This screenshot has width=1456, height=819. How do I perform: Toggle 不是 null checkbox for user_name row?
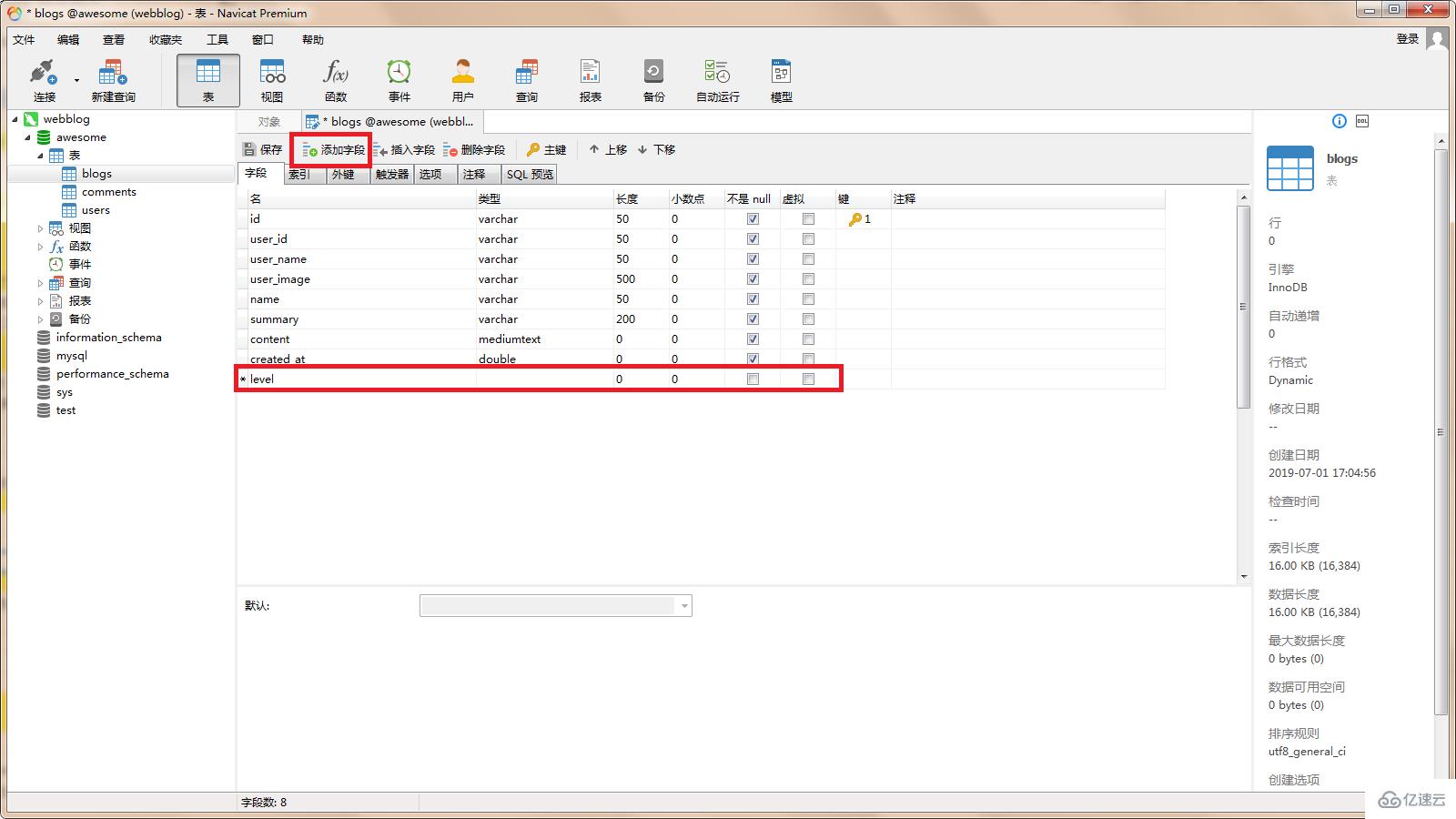[x=753, y=259]
